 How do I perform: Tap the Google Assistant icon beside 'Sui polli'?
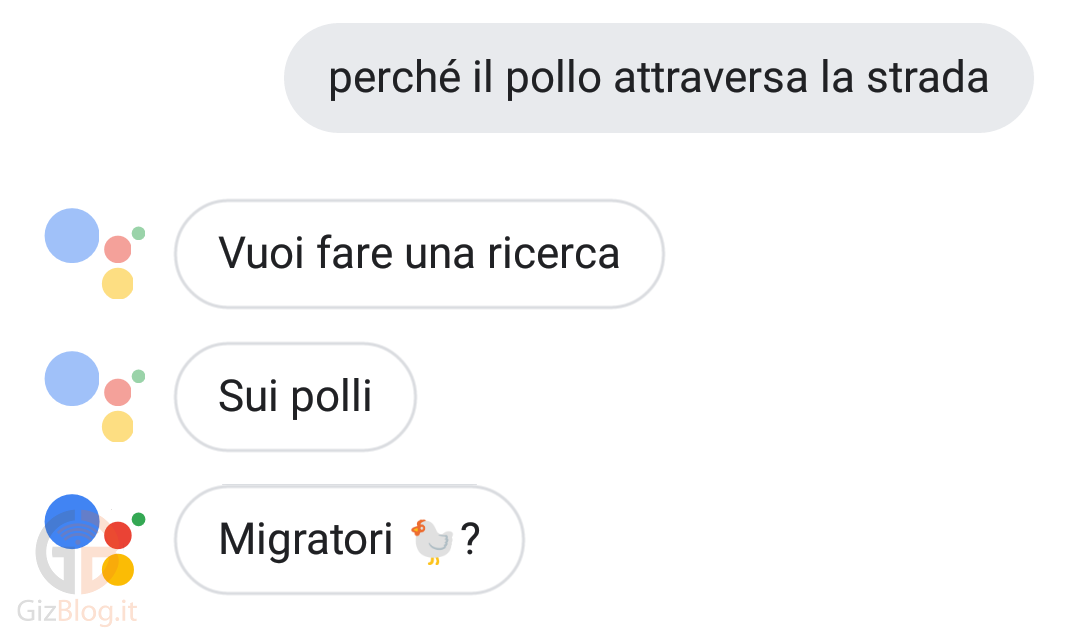coord(95,396)
